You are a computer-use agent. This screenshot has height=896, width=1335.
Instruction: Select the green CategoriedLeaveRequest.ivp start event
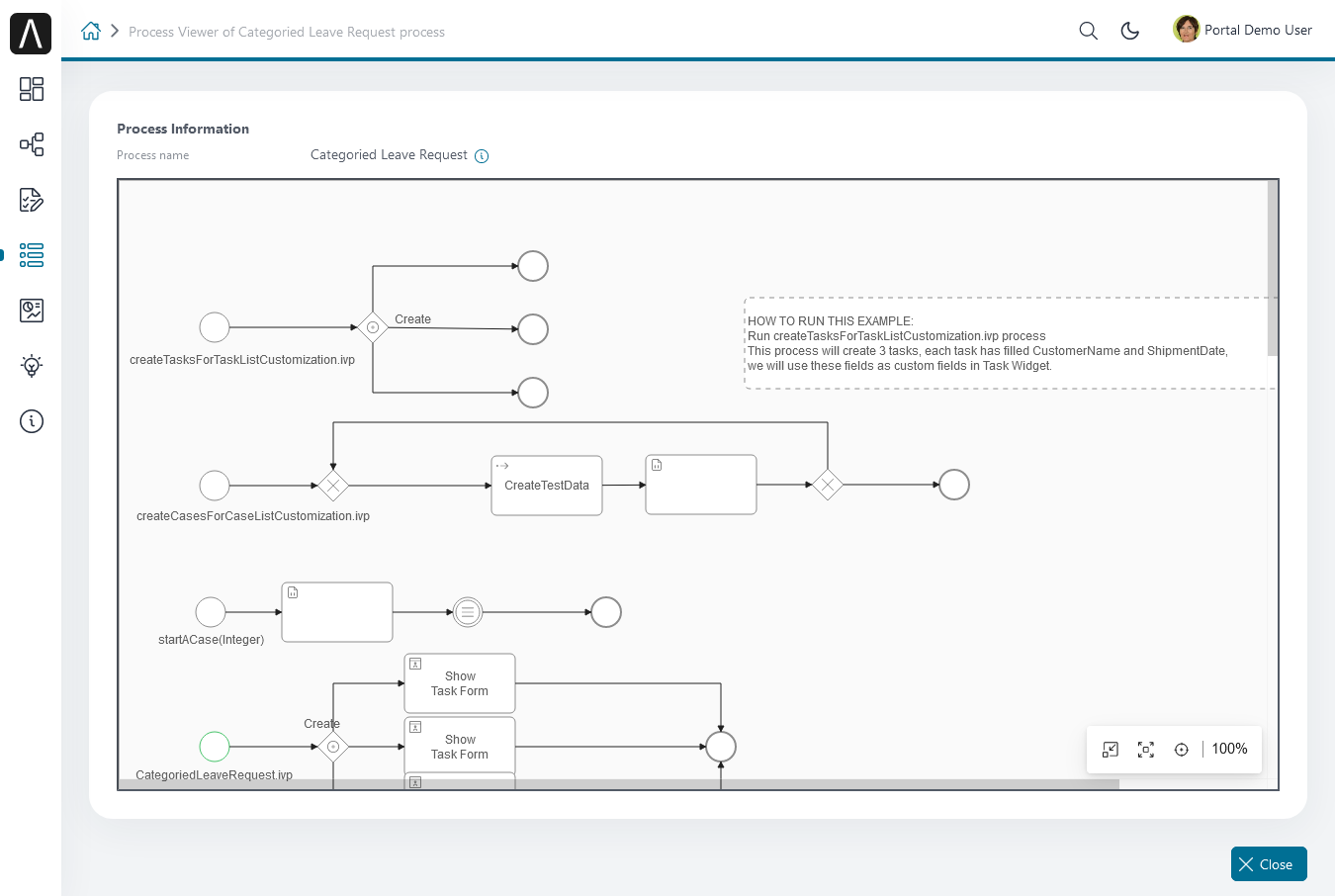[215, 747]
